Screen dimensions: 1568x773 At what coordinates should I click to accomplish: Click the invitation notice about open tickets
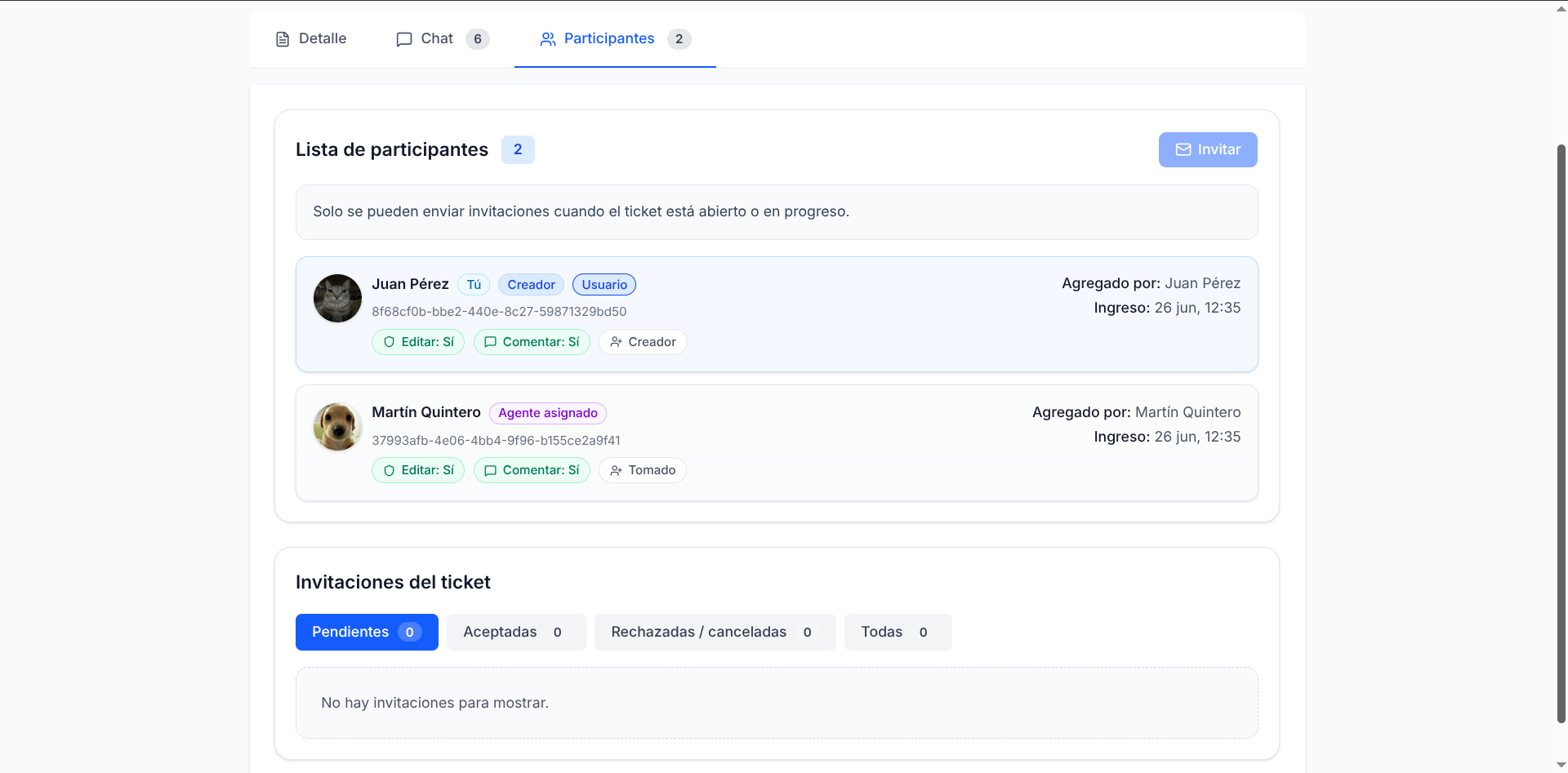(777, 212)
